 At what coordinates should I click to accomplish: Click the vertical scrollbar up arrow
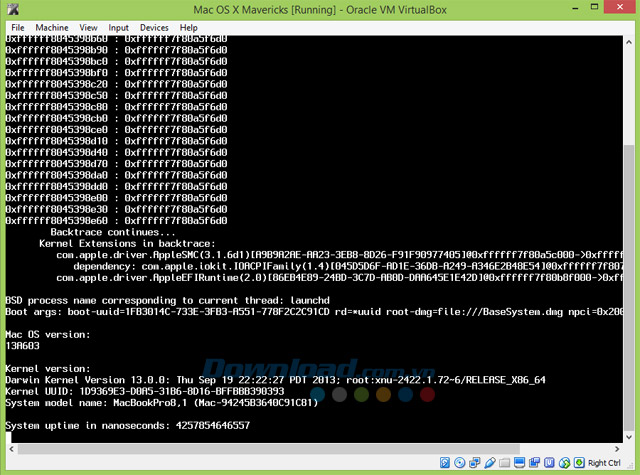tap(629, 42)
